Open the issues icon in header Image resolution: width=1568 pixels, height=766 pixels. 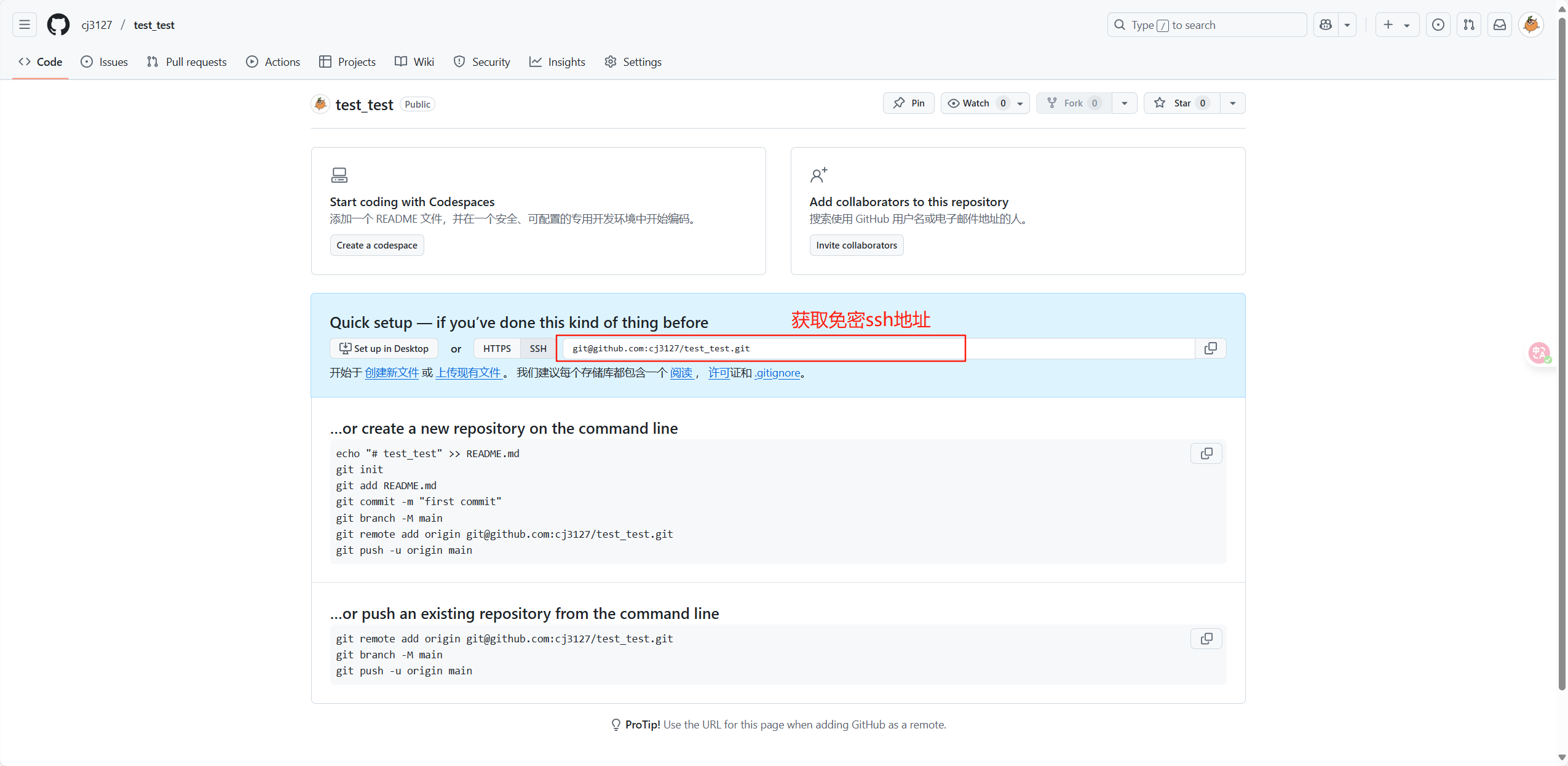(x=1438, y=25)
